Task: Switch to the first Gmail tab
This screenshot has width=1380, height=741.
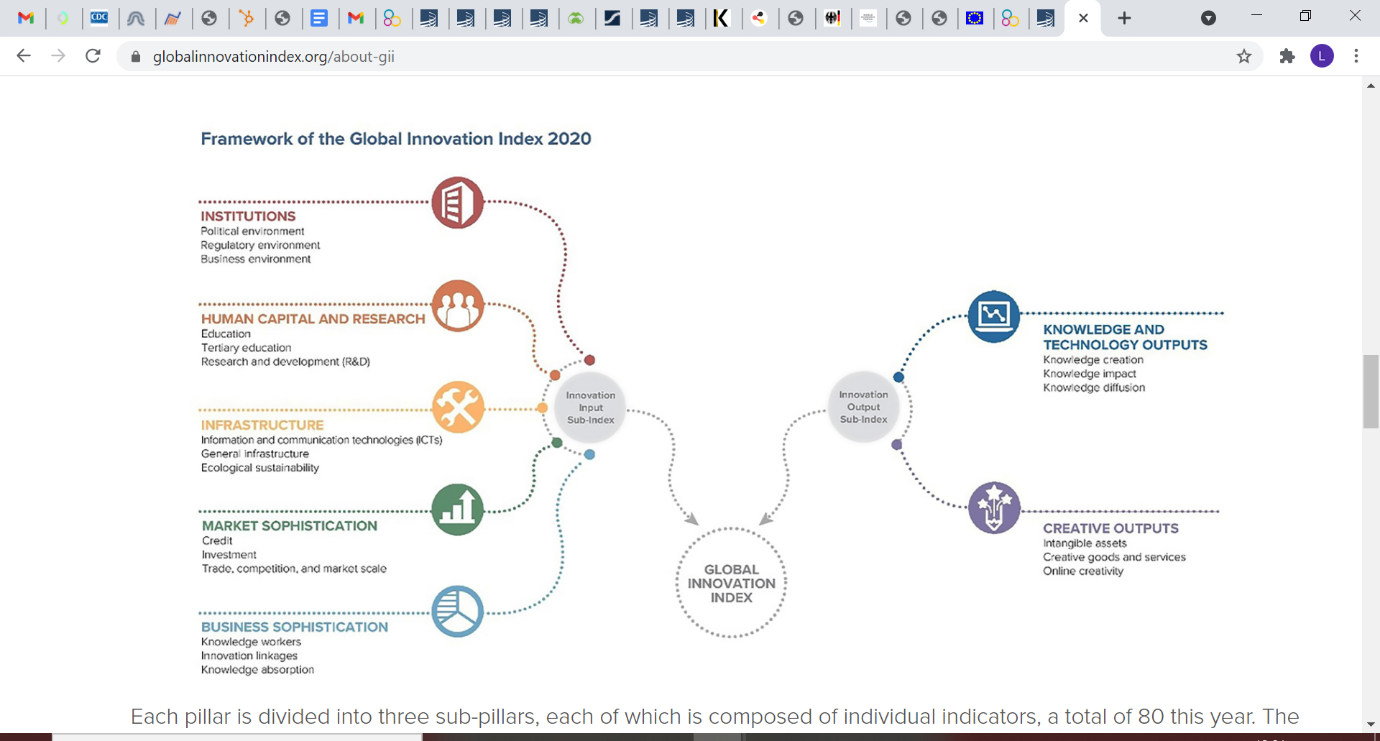Action: [26, 18]
